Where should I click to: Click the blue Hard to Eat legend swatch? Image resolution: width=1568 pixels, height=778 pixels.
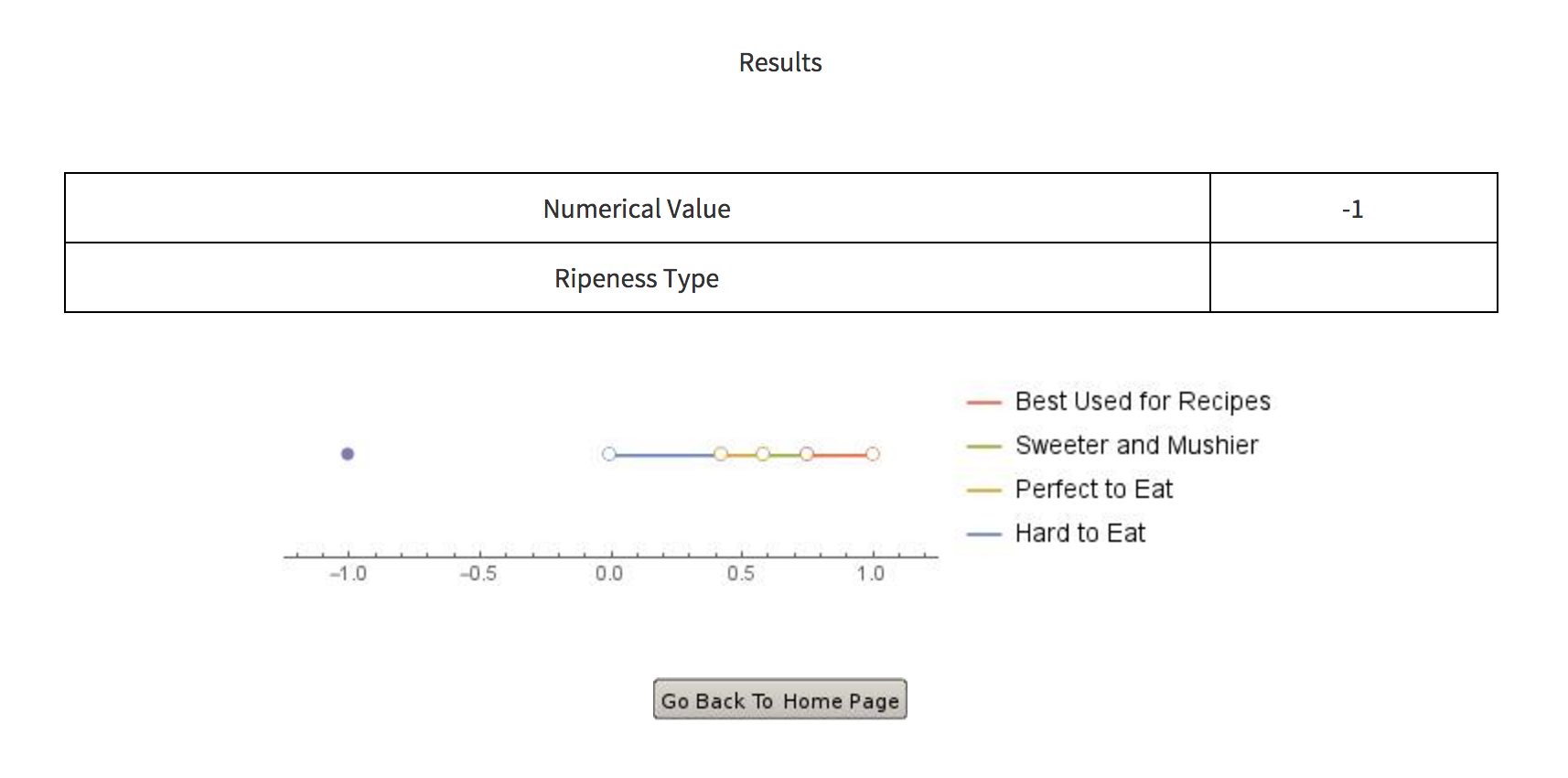tap(984, 534)
